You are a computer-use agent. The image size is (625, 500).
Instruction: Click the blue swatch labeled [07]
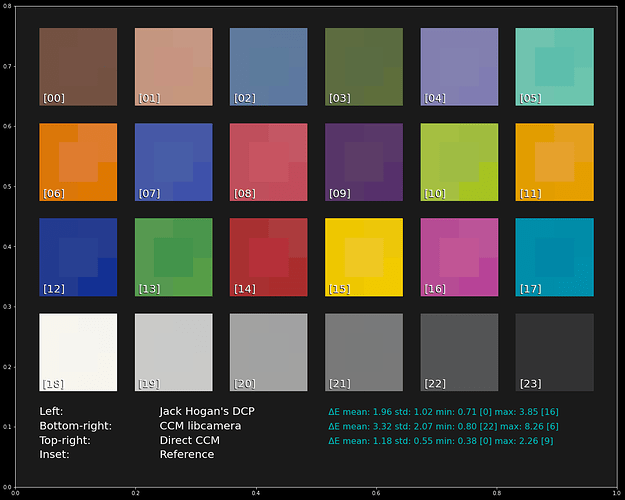(173, 162)
